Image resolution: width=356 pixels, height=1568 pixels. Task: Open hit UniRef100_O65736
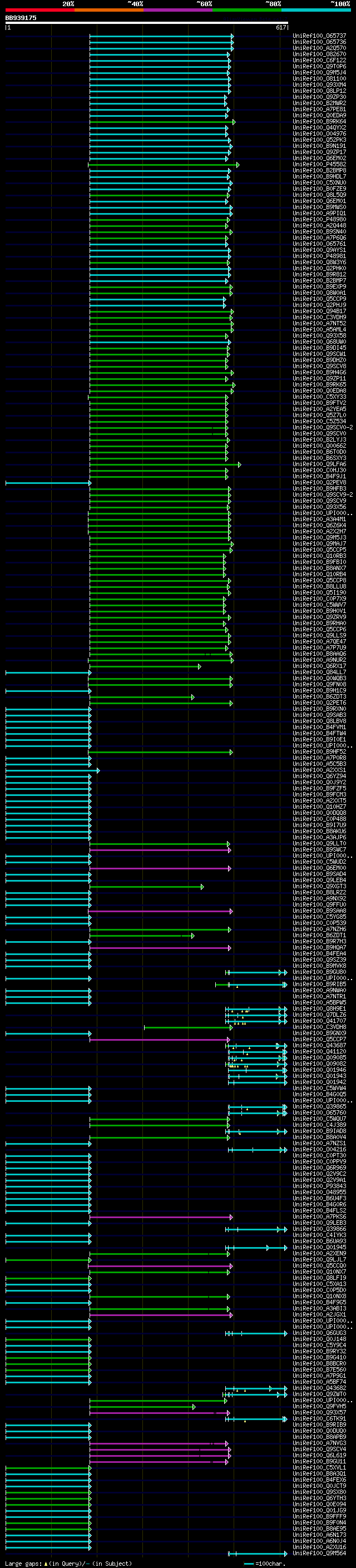(x=319, y=42)
